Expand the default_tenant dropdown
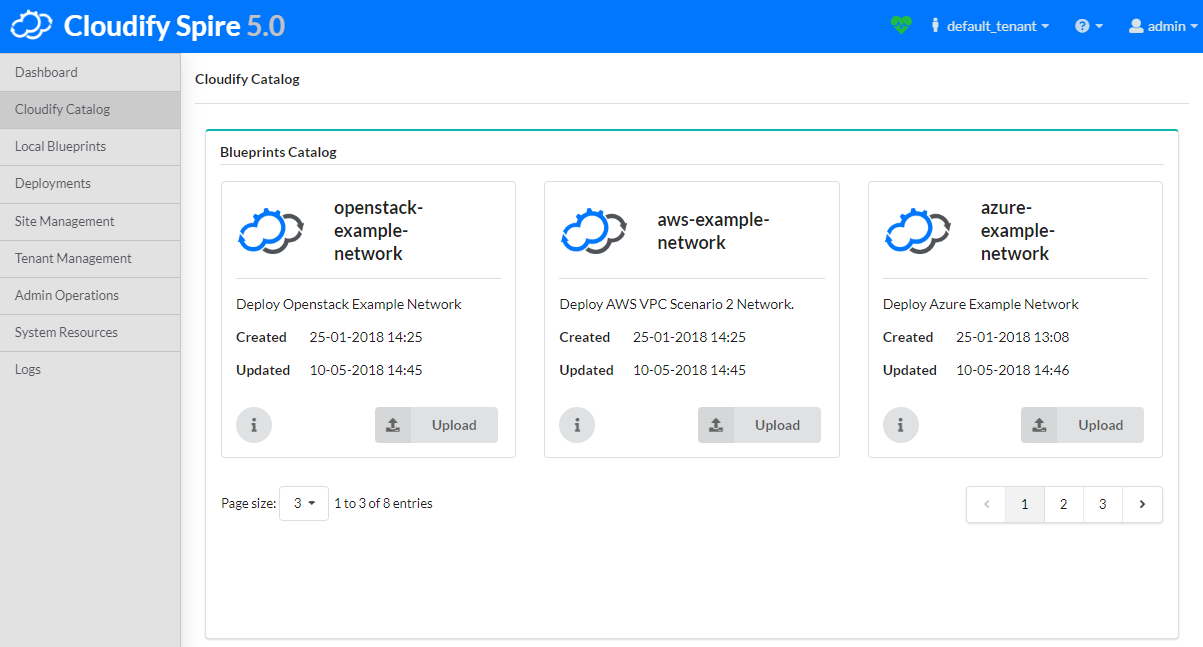This screenshot has width=1203, height=647. coord(990,27)
